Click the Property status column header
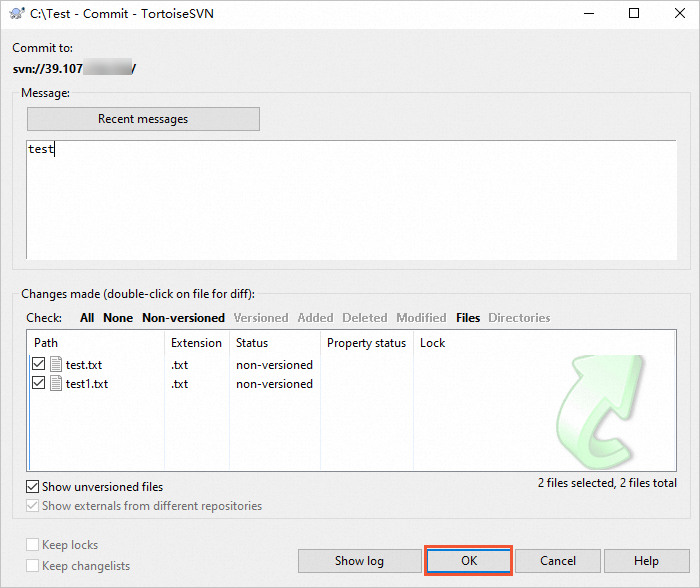Image resolution: width=700 pixels, height=588 pixels. tap(367, 342)
